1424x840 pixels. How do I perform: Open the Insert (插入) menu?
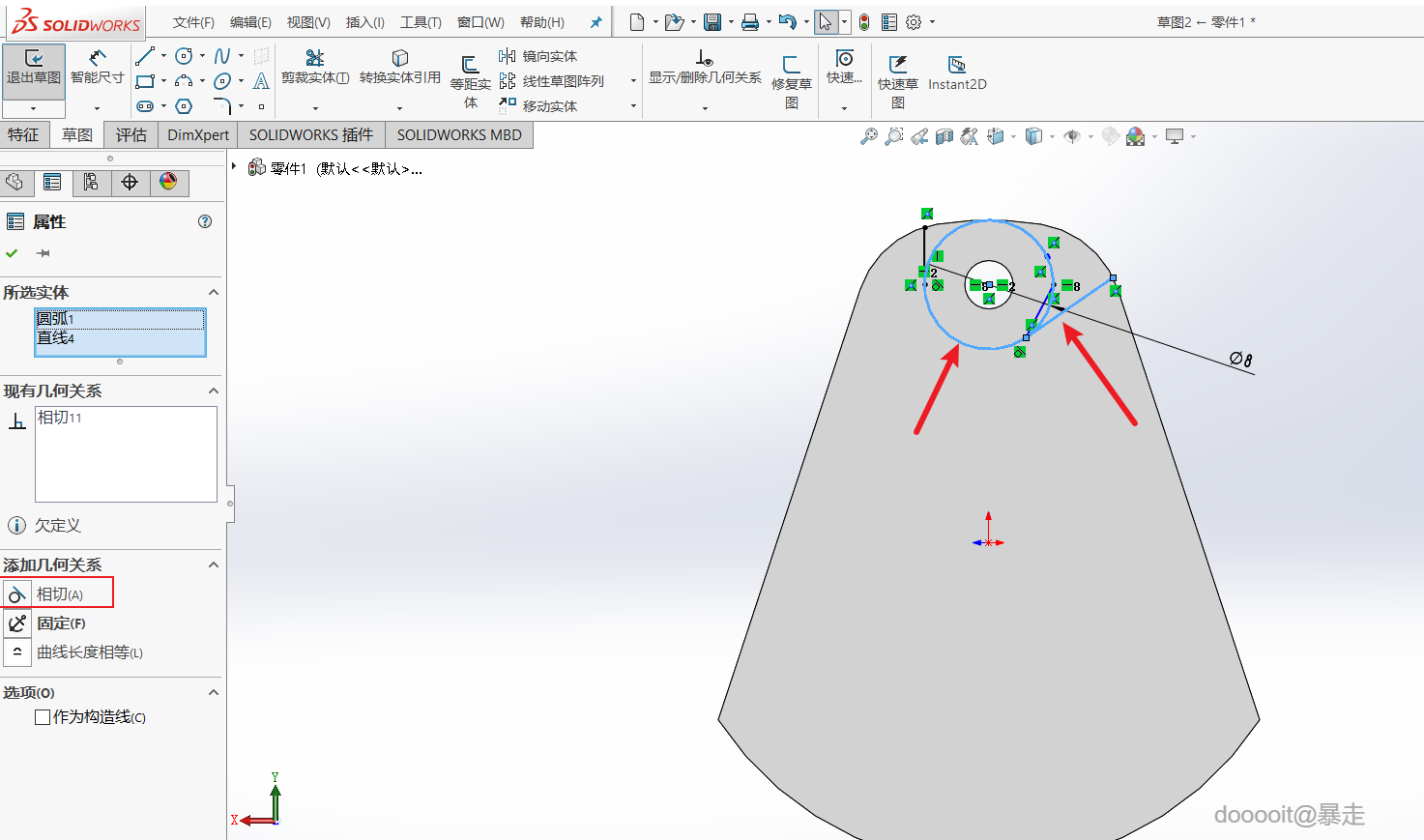click(x=365, y=22)
